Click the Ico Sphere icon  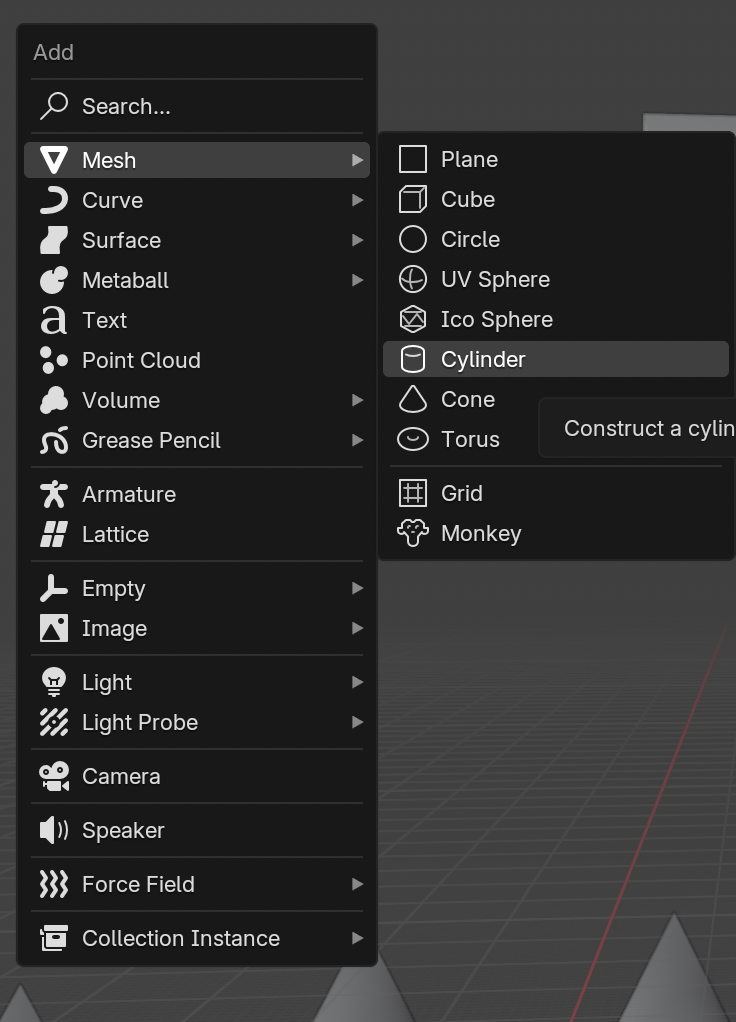[x=413, y=320]
